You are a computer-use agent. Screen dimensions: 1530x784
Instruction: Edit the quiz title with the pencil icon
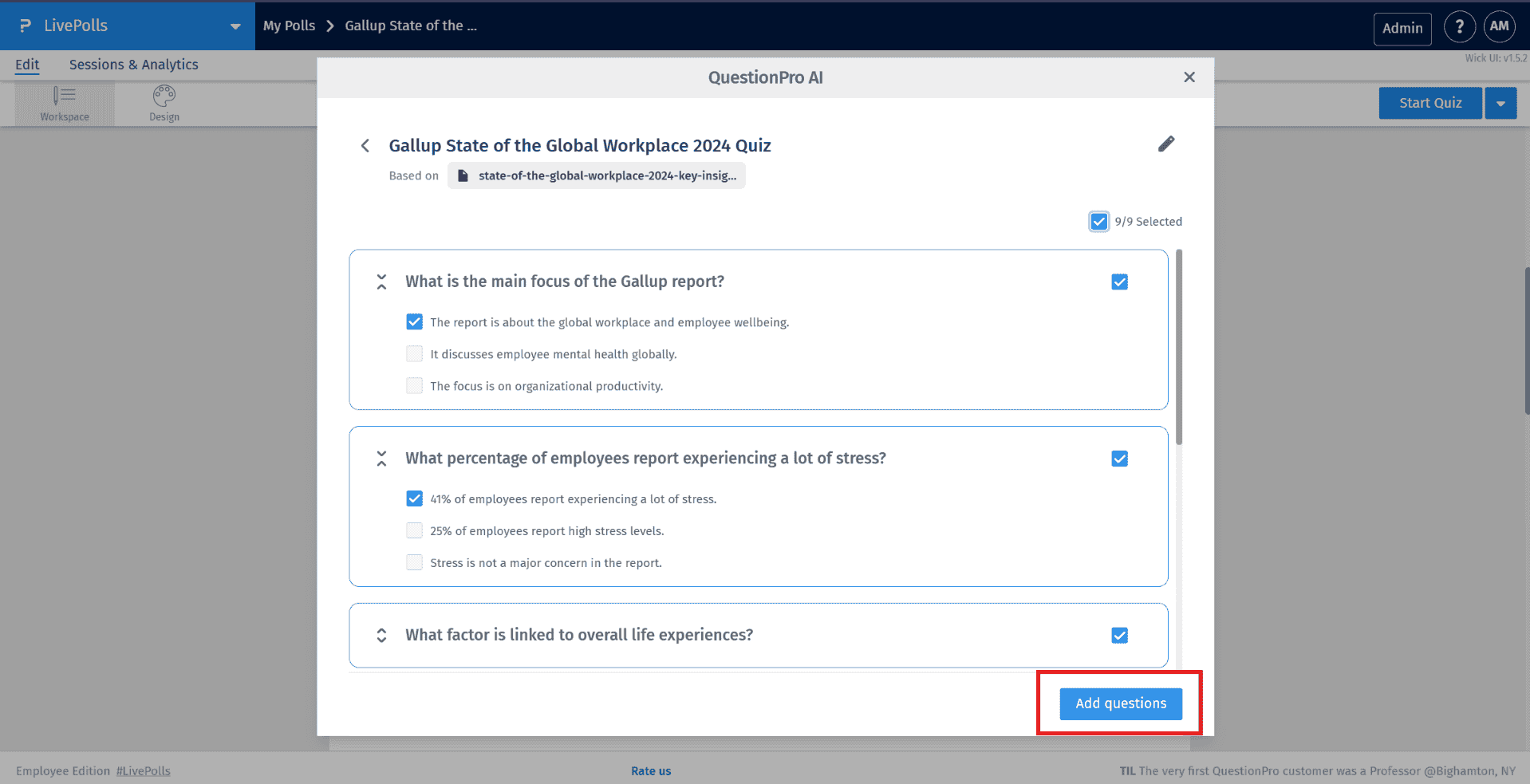(1165, 144)
